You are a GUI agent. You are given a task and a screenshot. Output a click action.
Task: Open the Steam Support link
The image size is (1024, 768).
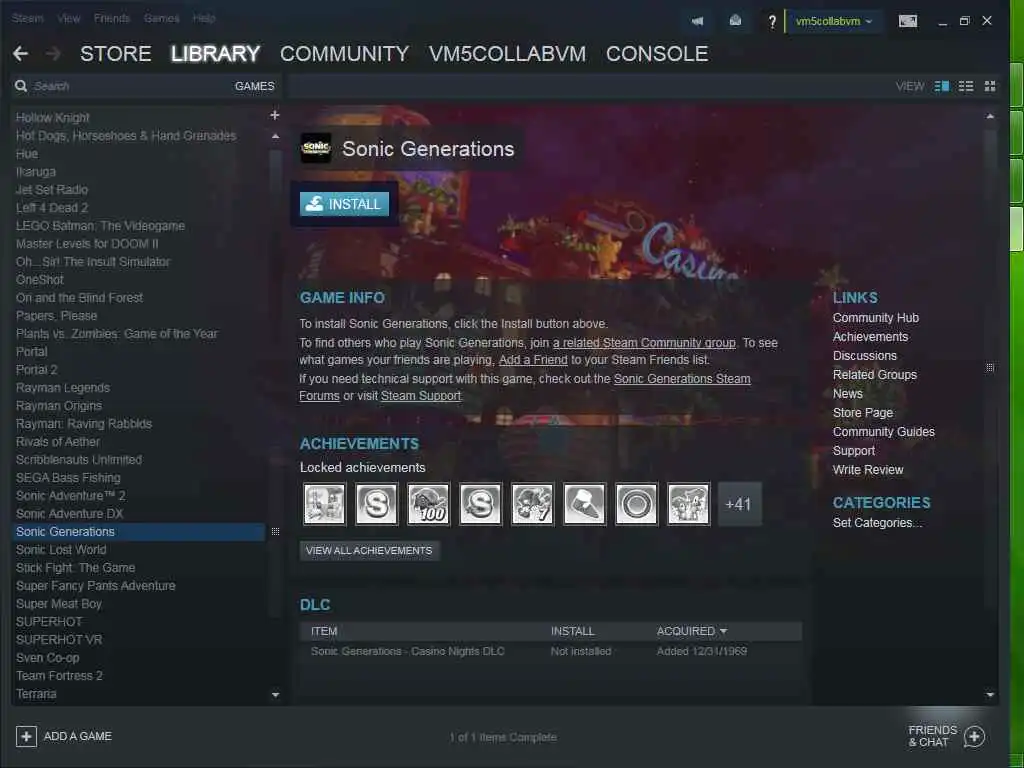421,396
